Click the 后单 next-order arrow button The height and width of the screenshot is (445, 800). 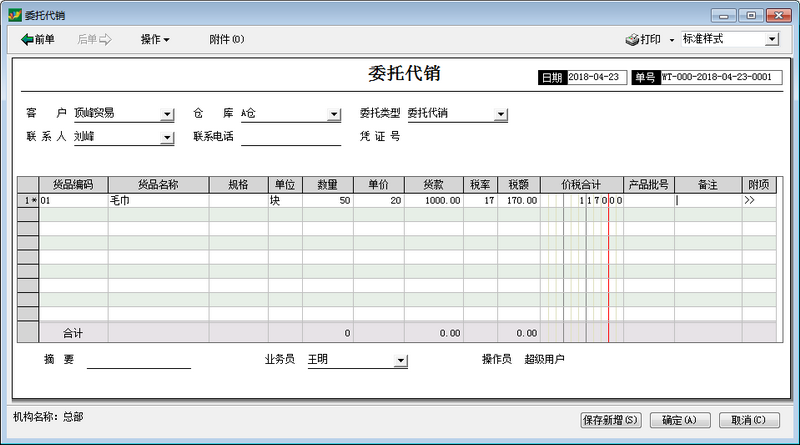pos(94,39)
